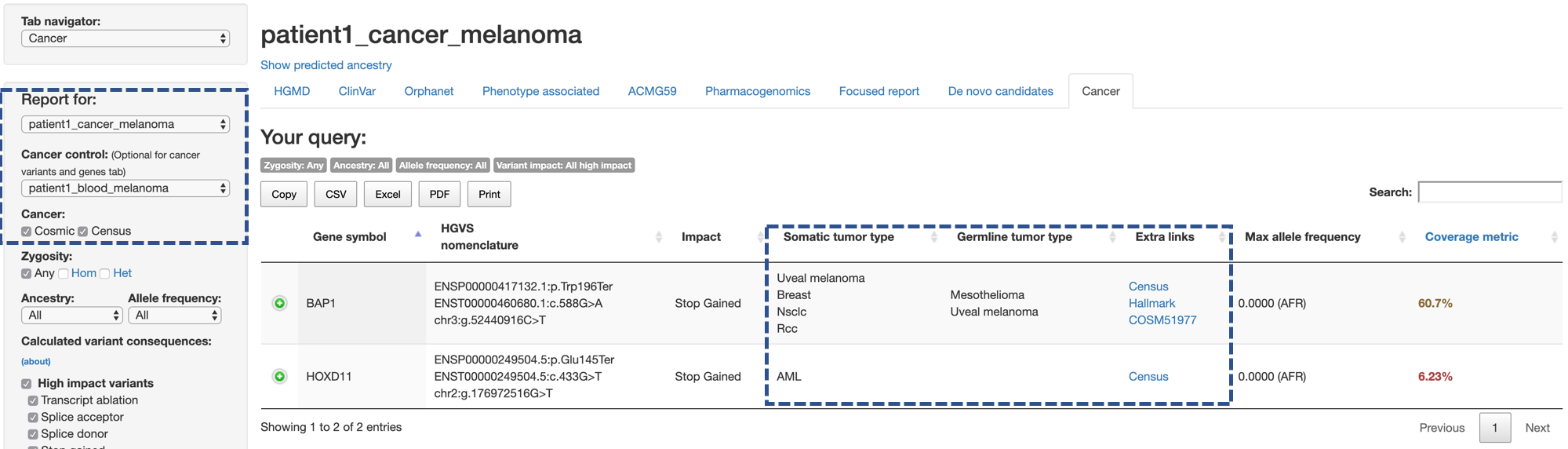This screenshot has width=1568, height=449.
Task: Expand the BAP1 row green plus icon
Action: coord(279,303)
